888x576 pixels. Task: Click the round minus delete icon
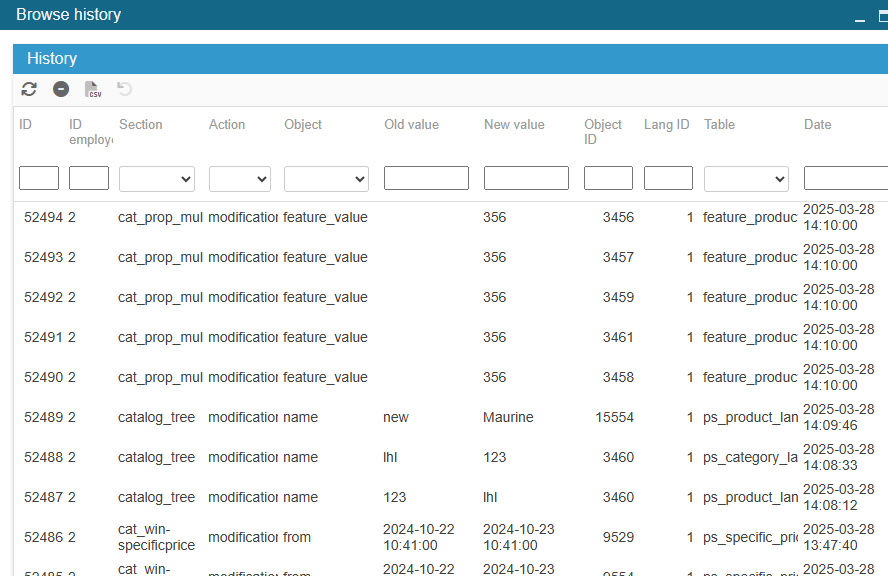[x=61, y=89]
